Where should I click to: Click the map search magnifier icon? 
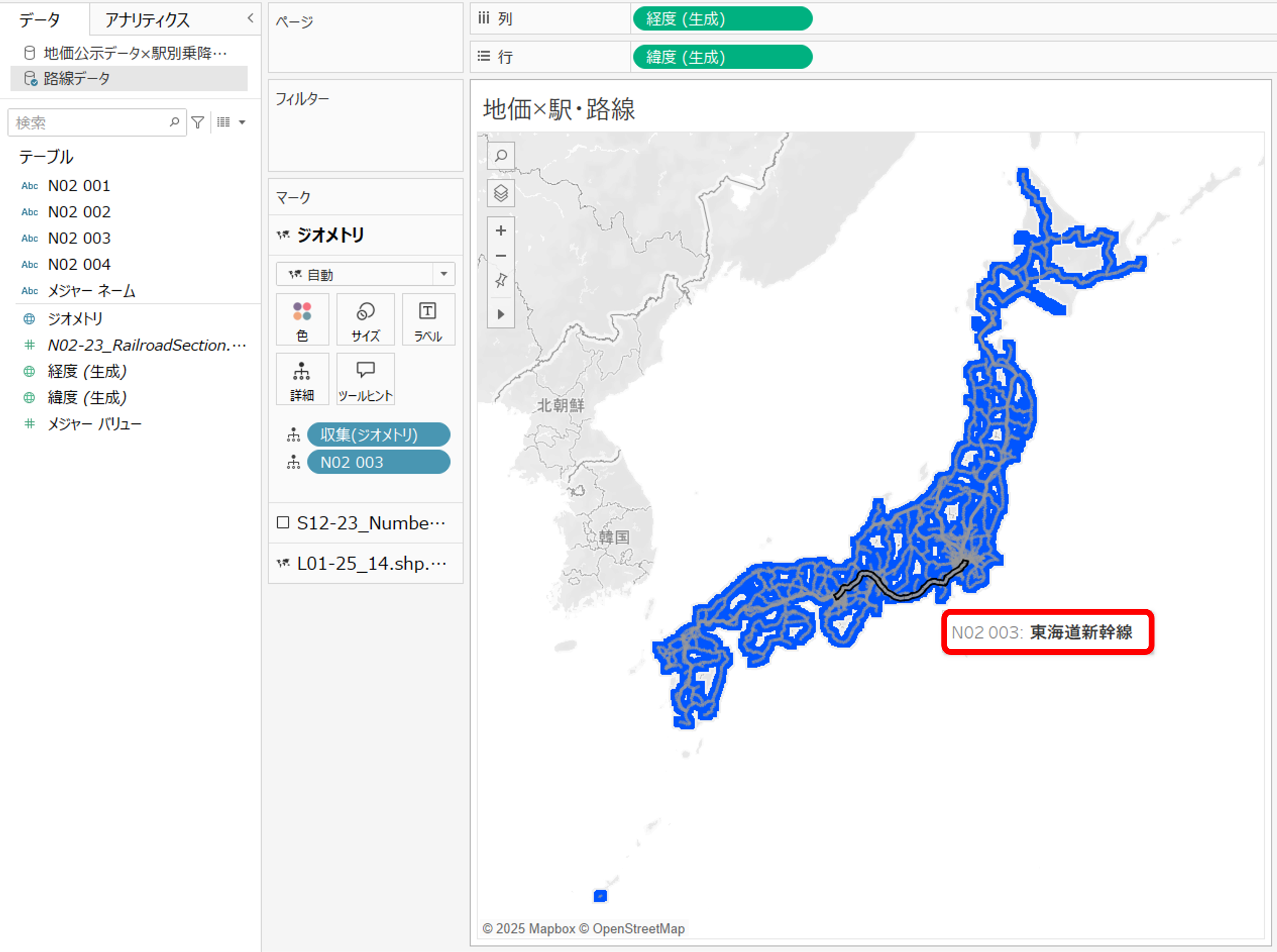501,156
